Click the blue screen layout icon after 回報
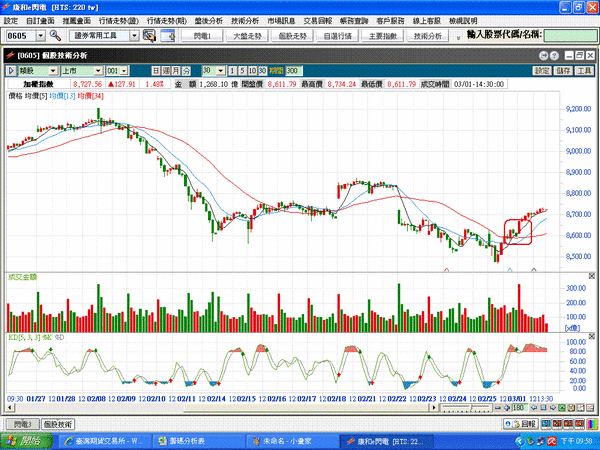This screenshot has height=450, width=600. [x=546, y=424]
